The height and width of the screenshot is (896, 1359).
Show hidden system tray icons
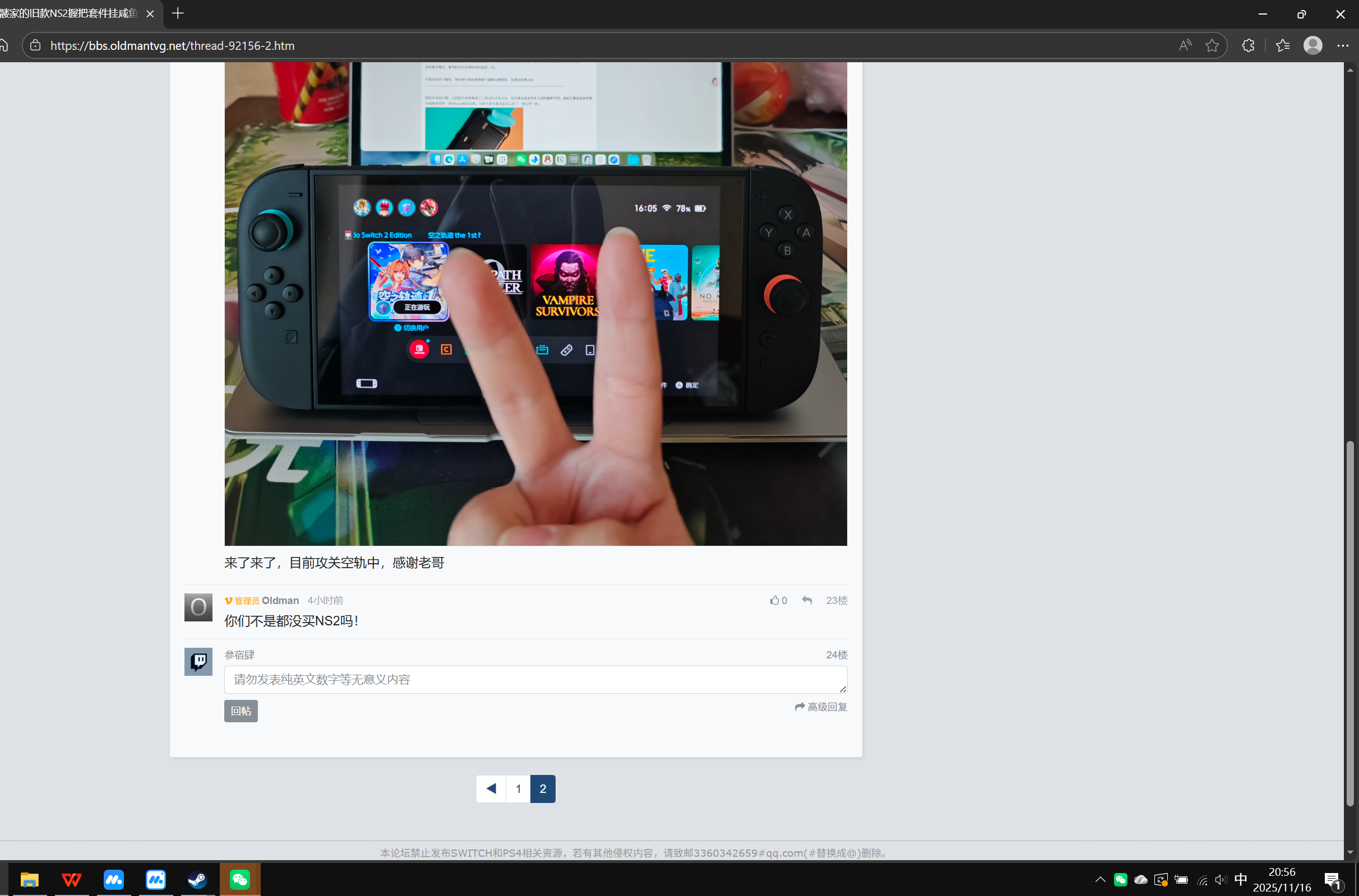click(1099, 879)
